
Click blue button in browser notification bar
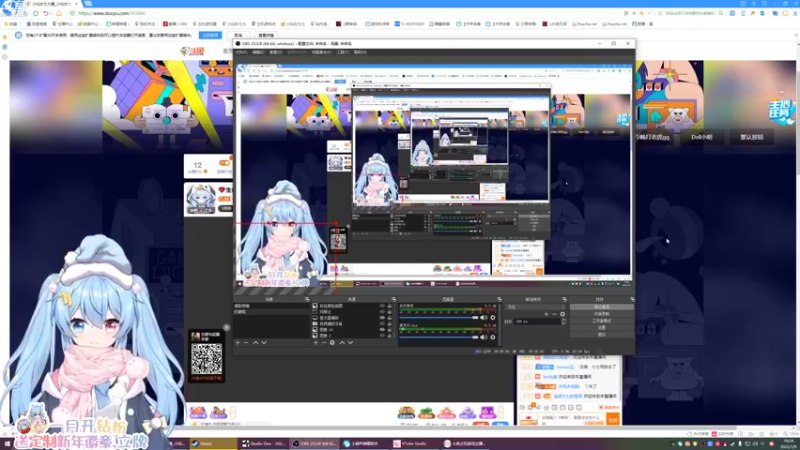click(210, 35)
